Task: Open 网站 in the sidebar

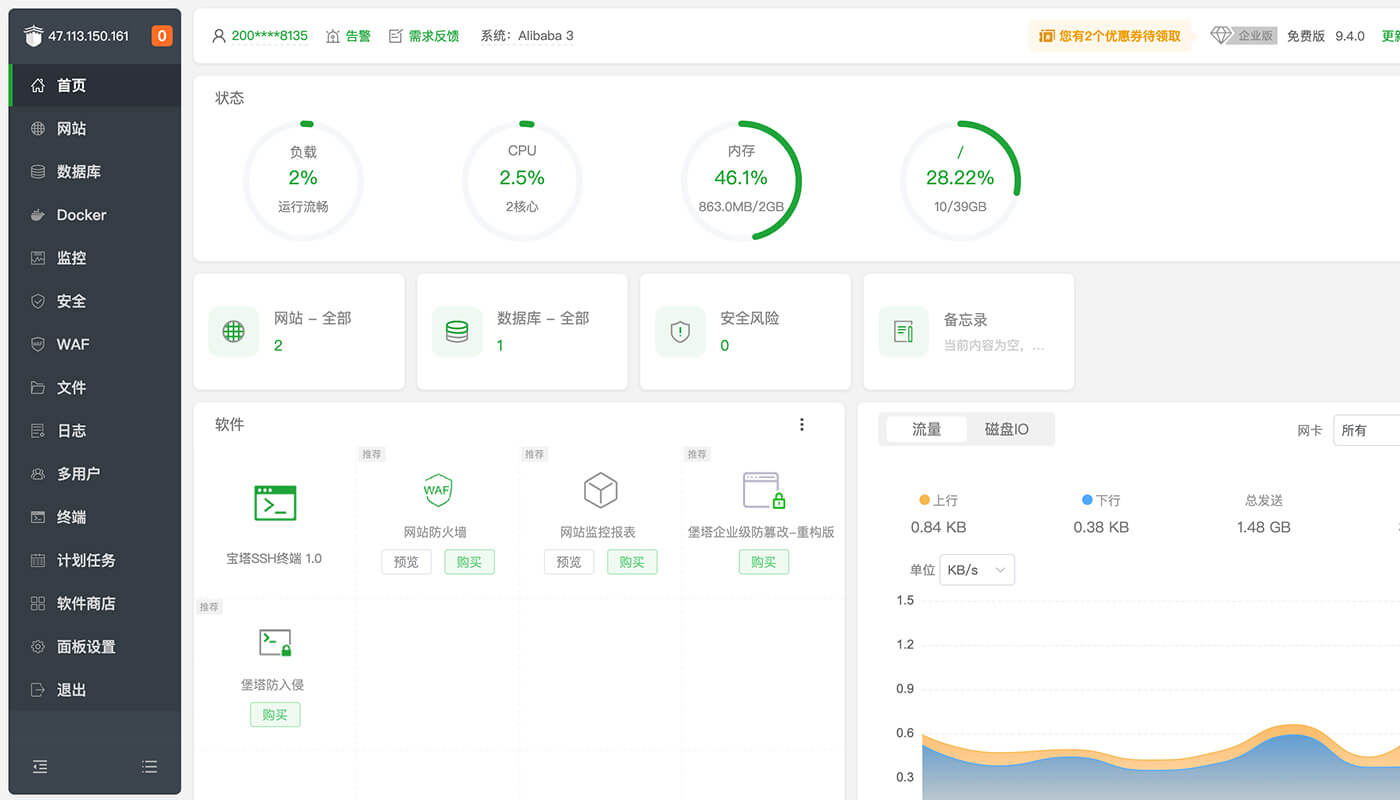Action: pyautogui.click(x=95, y=129)
